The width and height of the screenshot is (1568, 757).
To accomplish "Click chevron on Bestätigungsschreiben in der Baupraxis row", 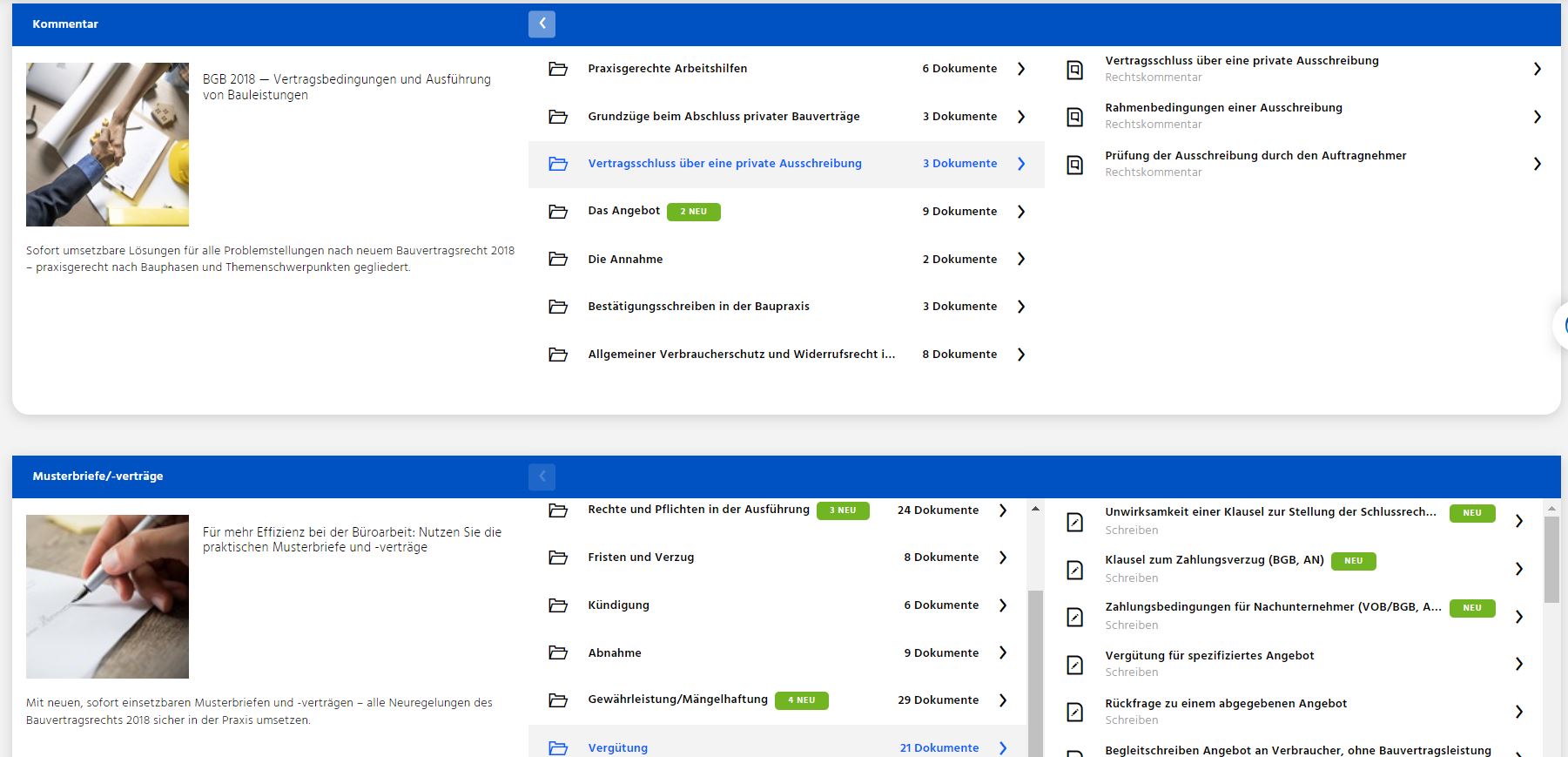I will 1021,307.
